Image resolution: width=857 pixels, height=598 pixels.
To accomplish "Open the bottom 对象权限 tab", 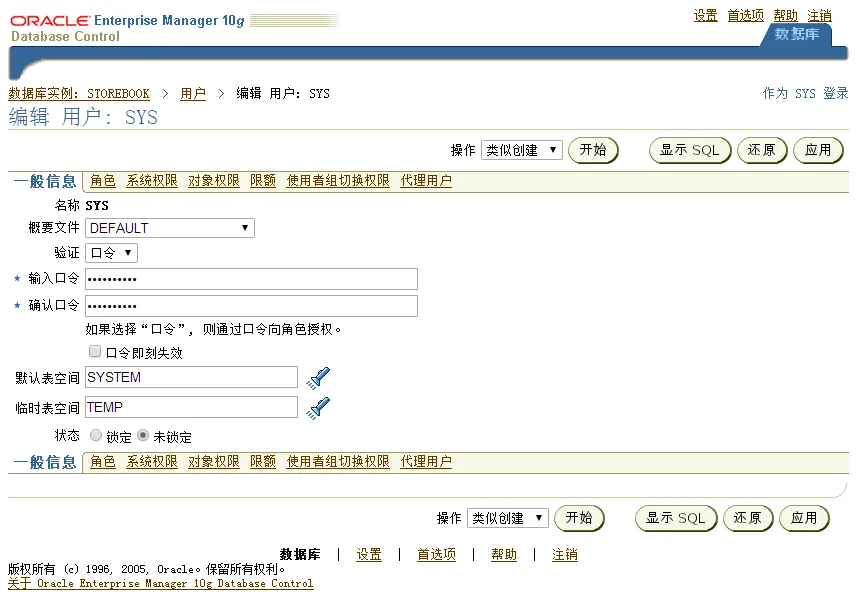I will point(214,461).
